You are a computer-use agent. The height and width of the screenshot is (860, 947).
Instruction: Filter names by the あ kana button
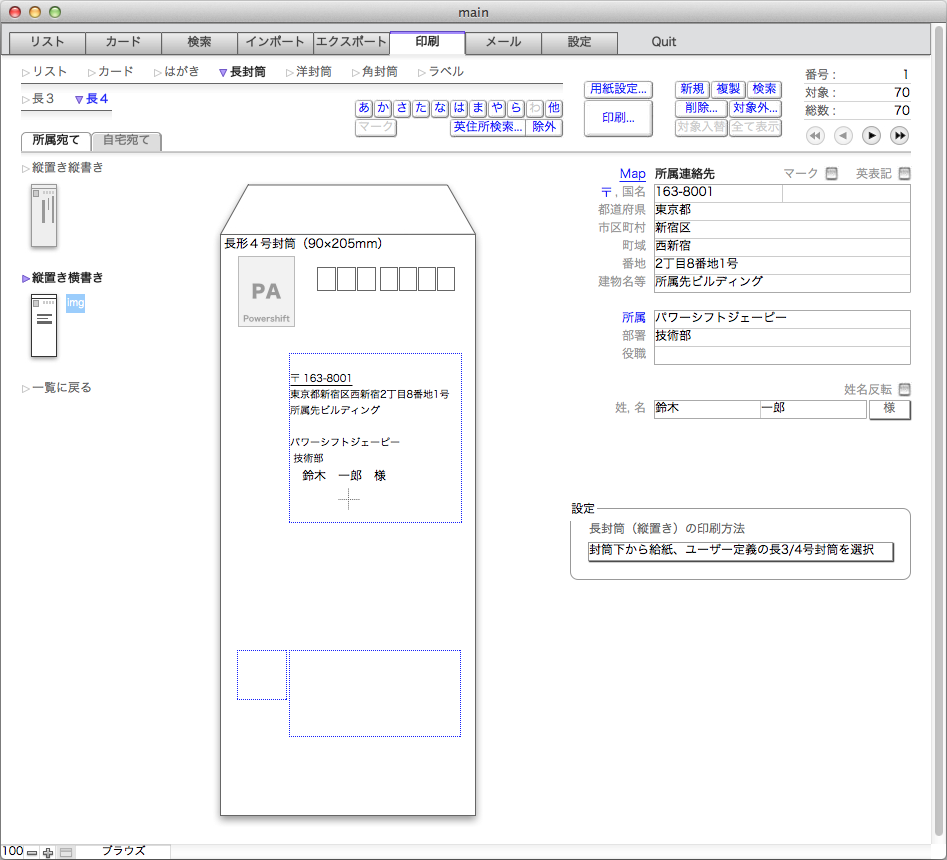364,108
